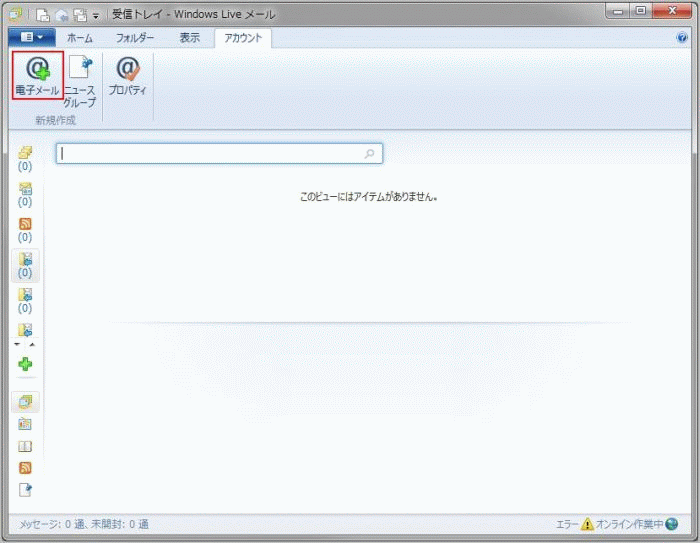
Task: Click the 電子メール add account icon
Action: pyautogui.click(x=37, y=76)
